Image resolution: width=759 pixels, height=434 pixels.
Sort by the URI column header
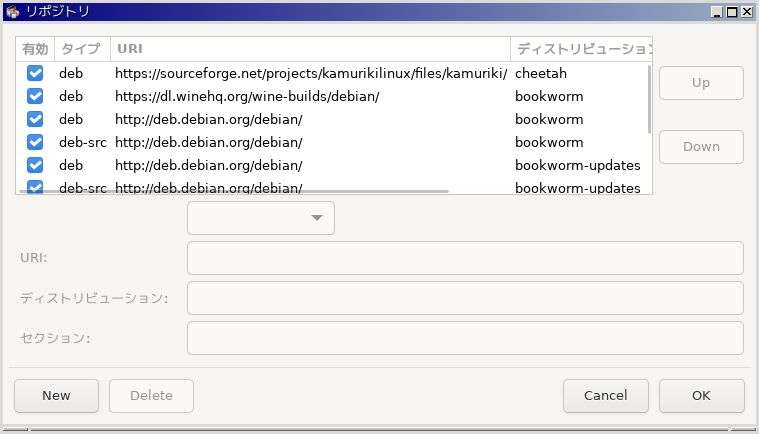310,49
